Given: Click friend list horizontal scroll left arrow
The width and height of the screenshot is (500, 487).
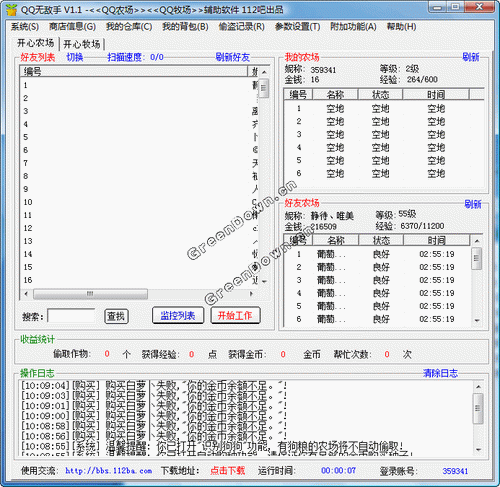Looking at the screenshot, I should [26, 294].
